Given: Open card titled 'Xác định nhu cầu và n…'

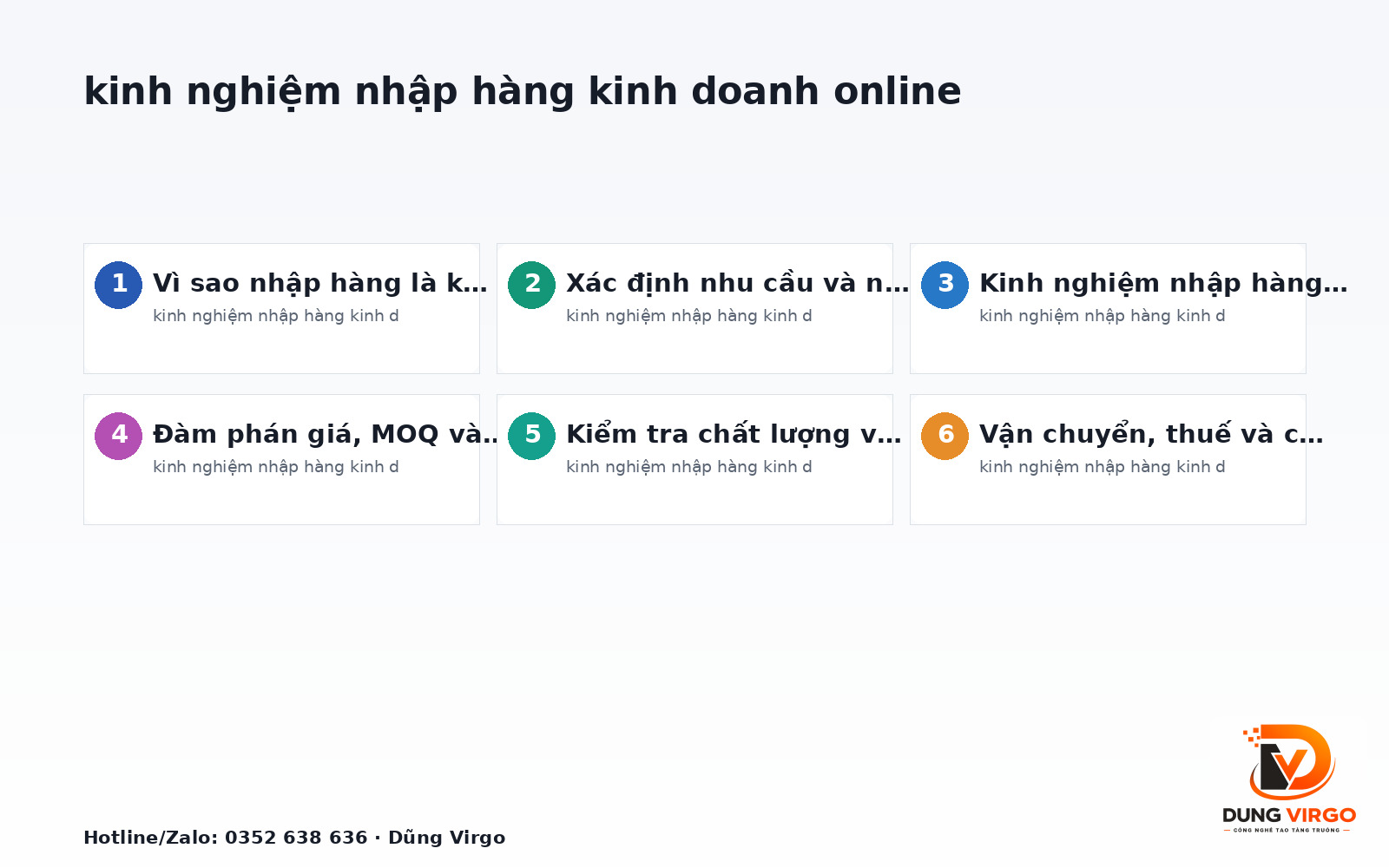Looking at the screenshot, I should 694,308.
